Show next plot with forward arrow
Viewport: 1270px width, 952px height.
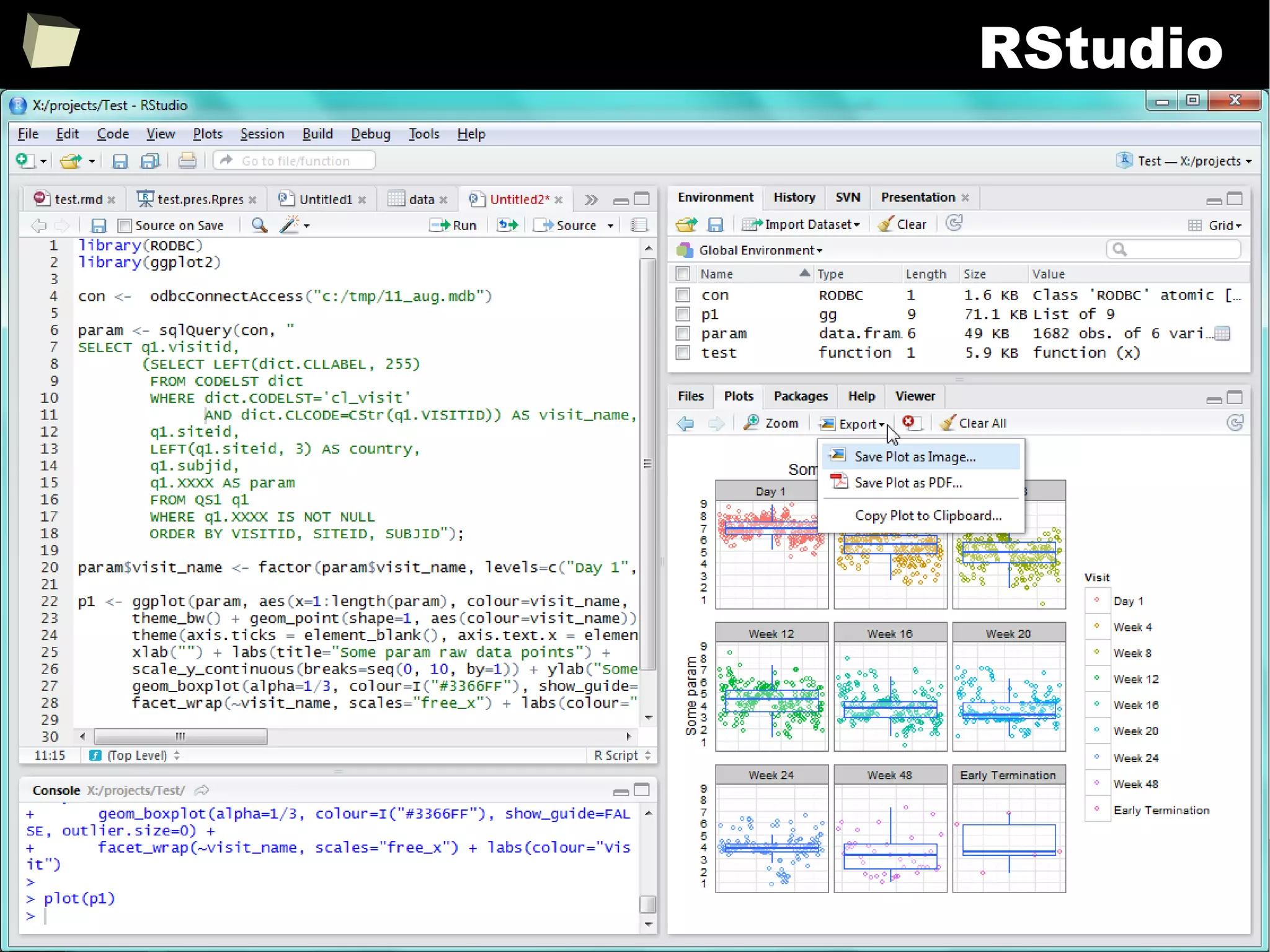tap(716, 424)
